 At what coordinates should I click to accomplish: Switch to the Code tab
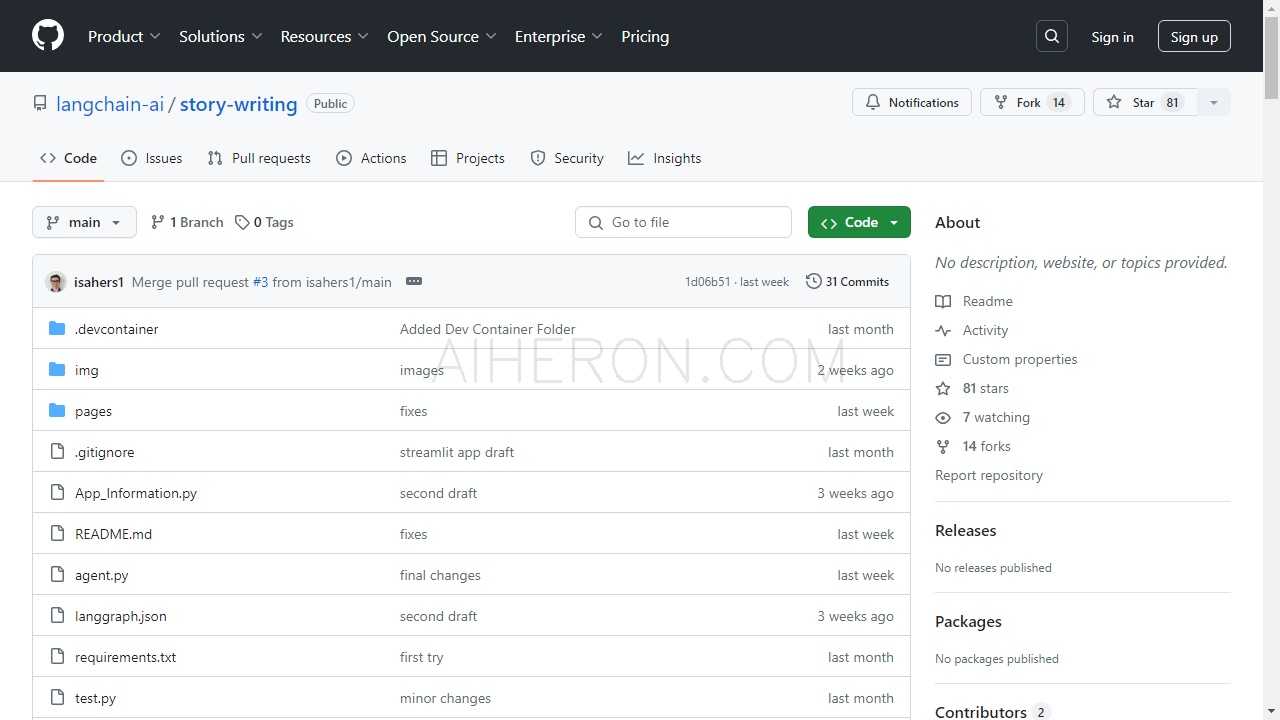(x=68, y=158)
